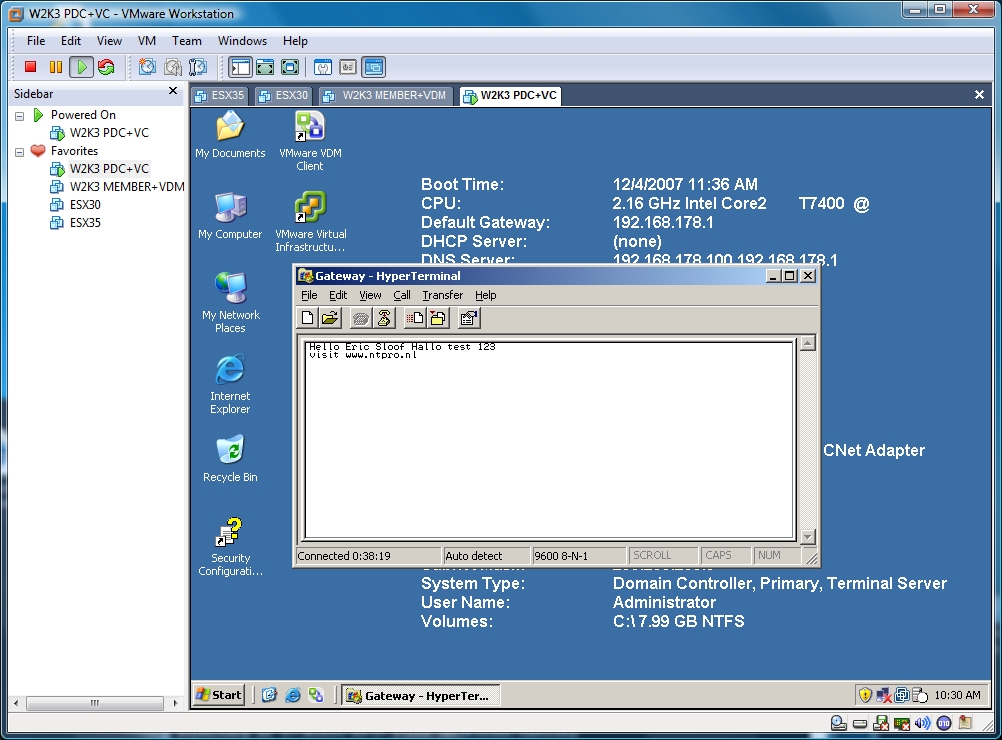1002x740 pixels.
Task: Click the Internet Explorer quick launch icon
Action: 293,695
